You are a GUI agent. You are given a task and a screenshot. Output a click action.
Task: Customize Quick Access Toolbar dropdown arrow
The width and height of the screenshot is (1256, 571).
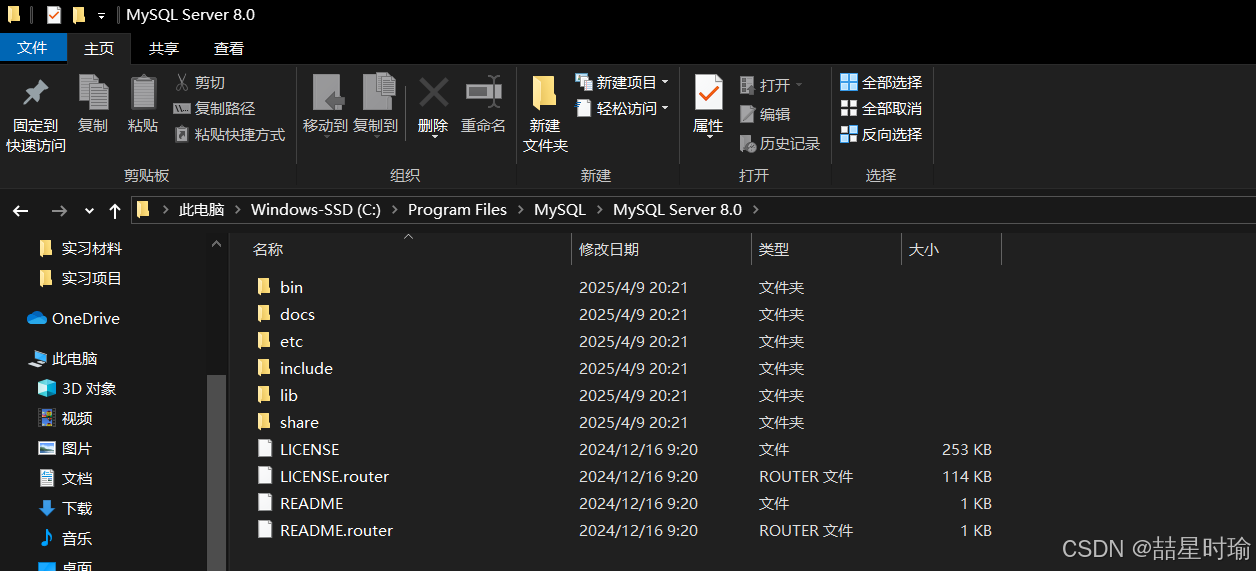(x=102, y=16)
